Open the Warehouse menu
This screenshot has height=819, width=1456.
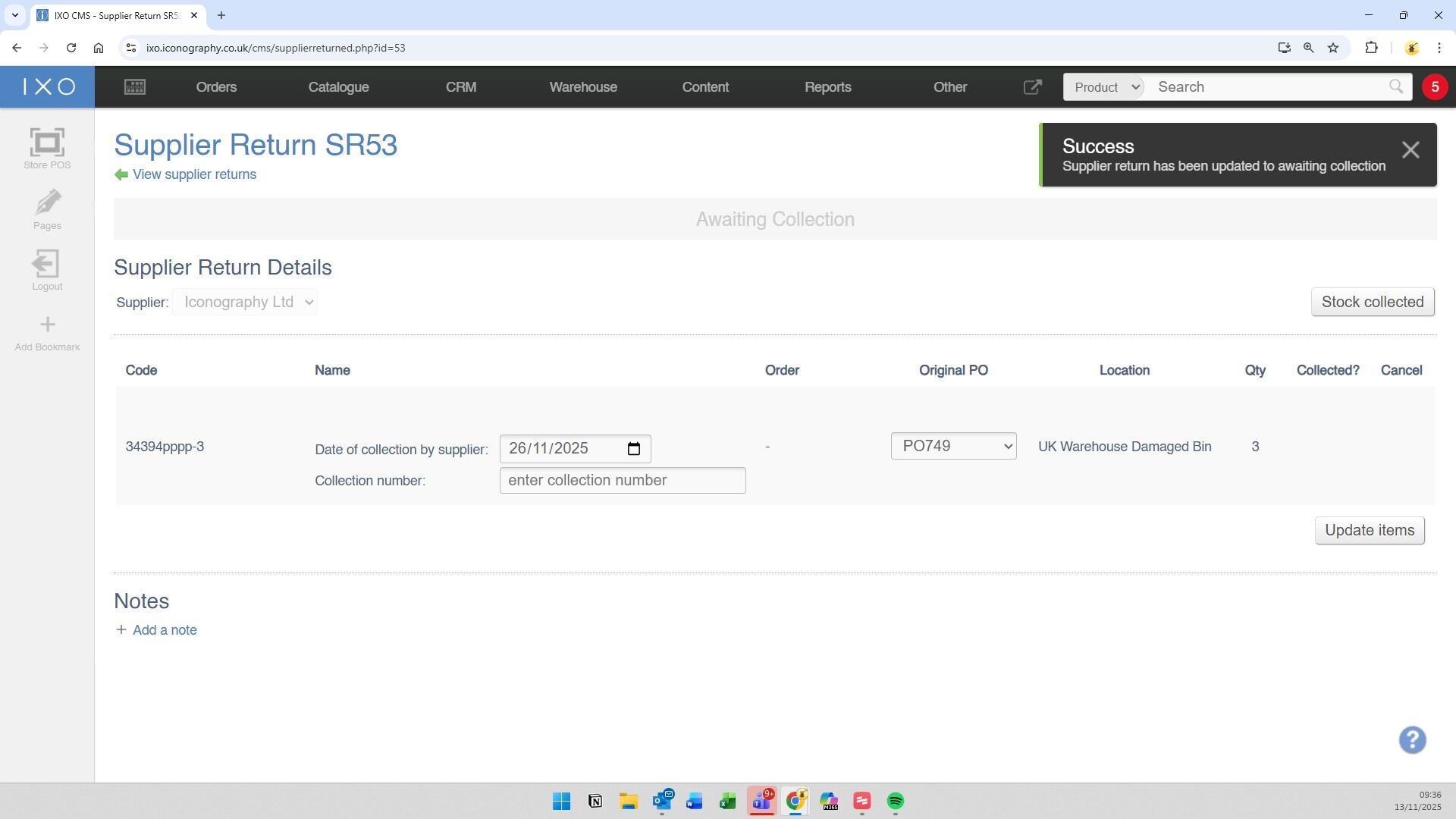[x=582, y=87]
